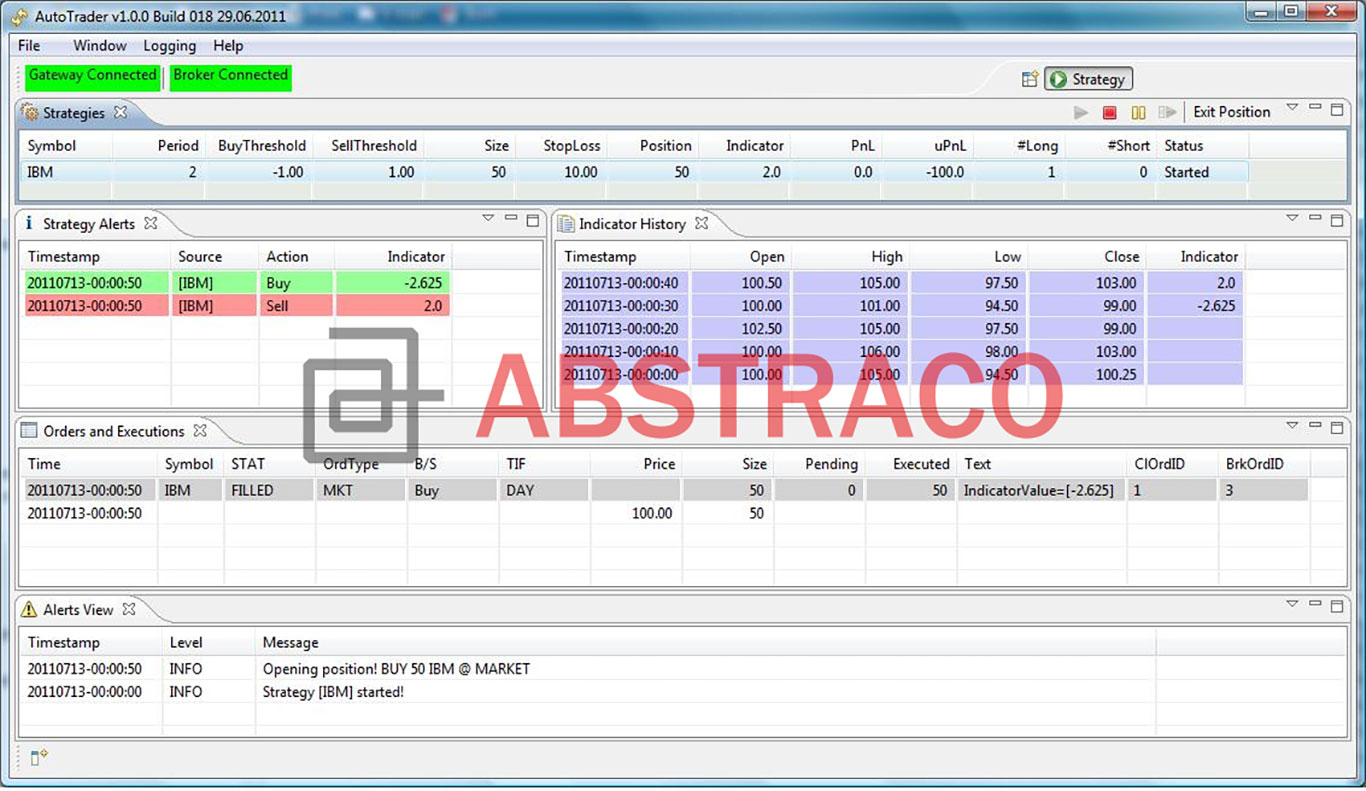Open the Orders and Executions view menu arrow
This screenshot has width=1366, height=791.
[x=1292, y=426]
